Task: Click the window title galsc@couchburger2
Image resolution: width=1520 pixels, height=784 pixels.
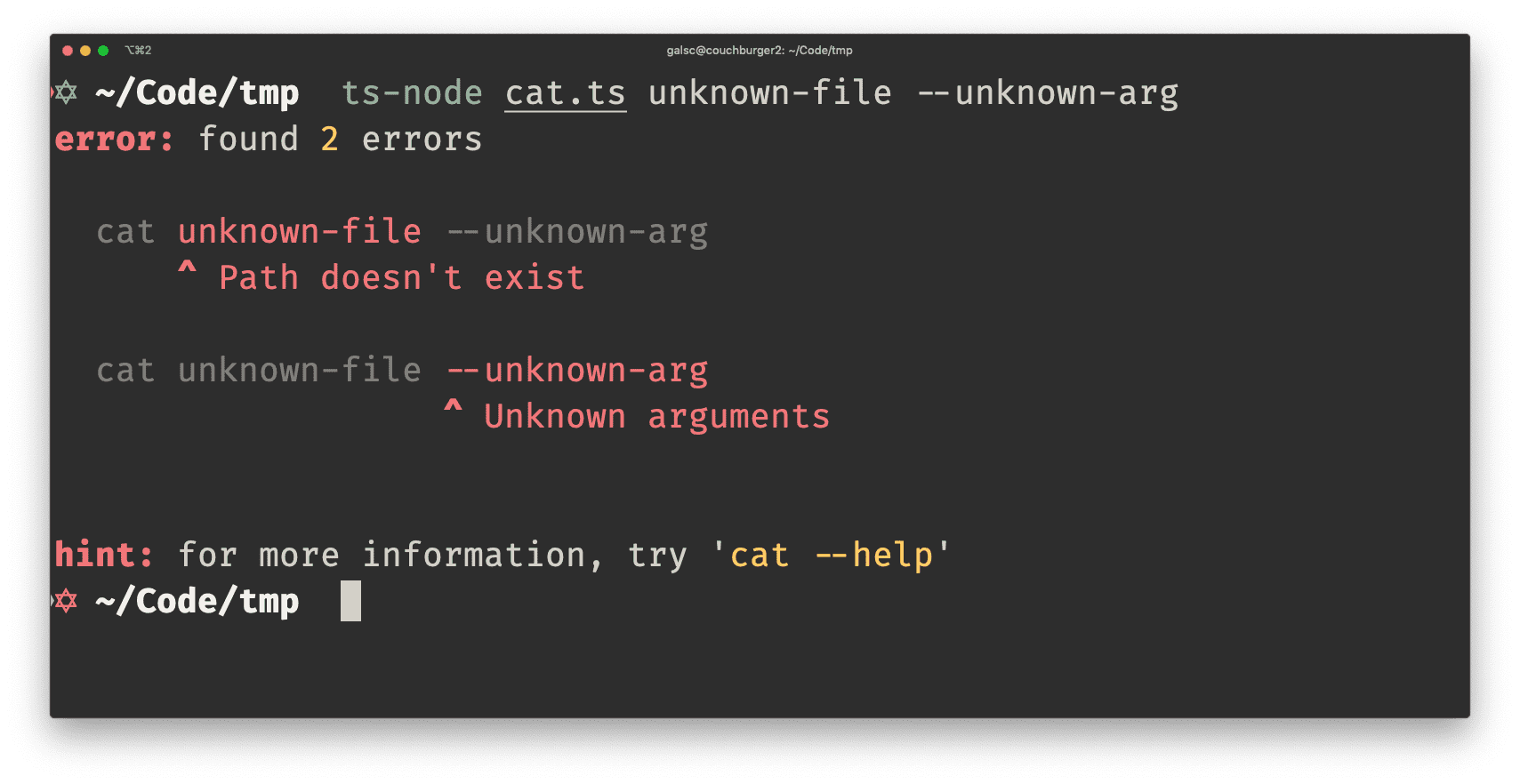Action: point(759,51)
